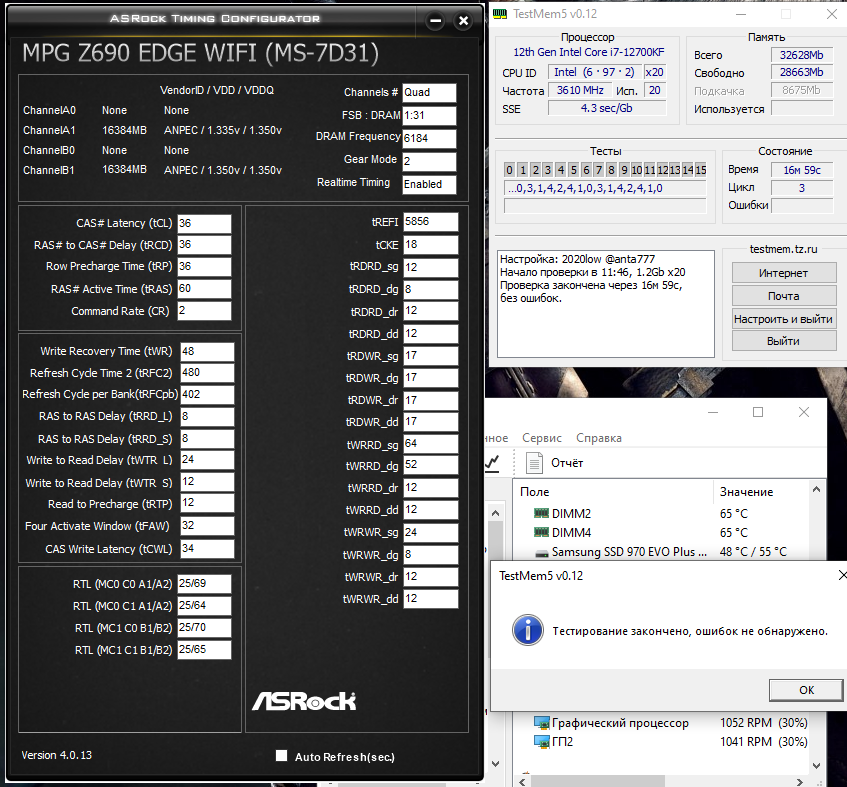Toggle test number 3 in Тесты
Viewport: 847px width, 787px height.
pos(548,170)
